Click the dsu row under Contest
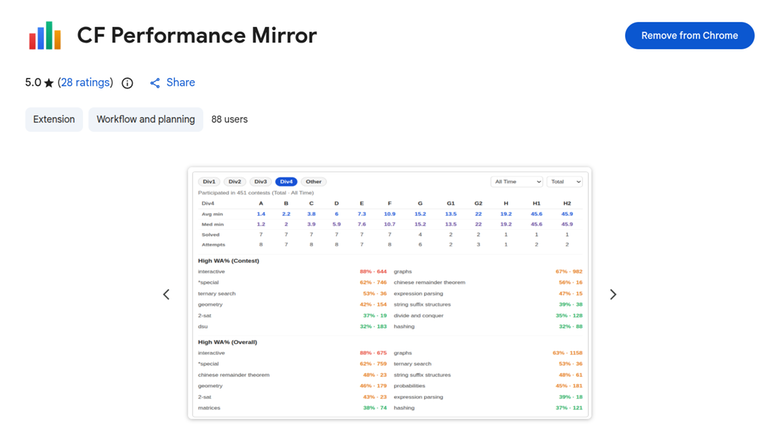This screenshot has height=435, width=768. [x=292, y=327]
